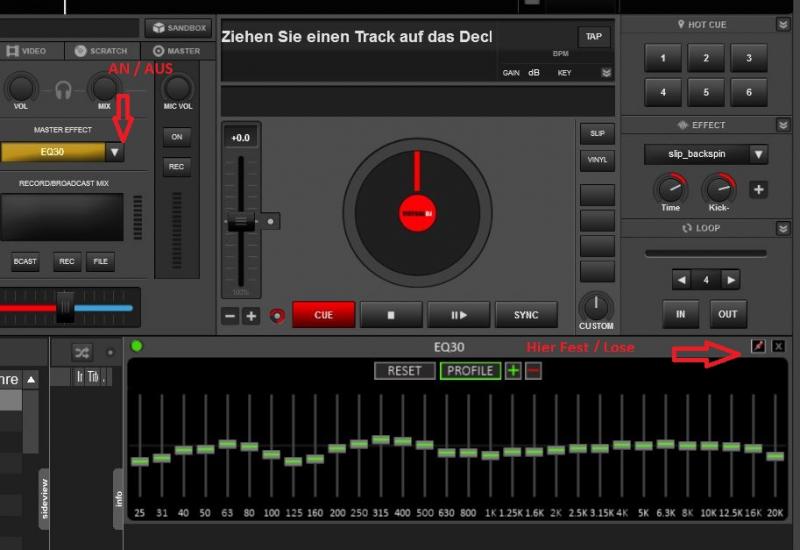This screenshot has width=800, height=550.
Task: Click the 1K EQ band slider
Action: click(x=490, y=454)
